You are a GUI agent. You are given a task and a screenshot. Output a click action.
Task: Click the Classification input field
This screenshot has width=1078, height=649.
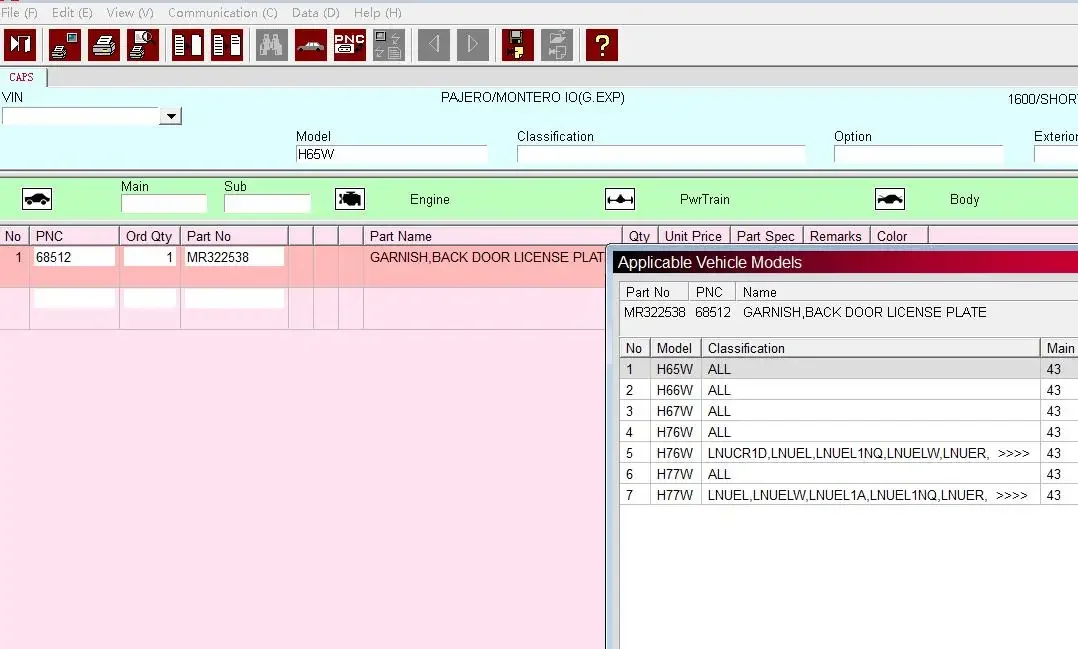point(661,154)
